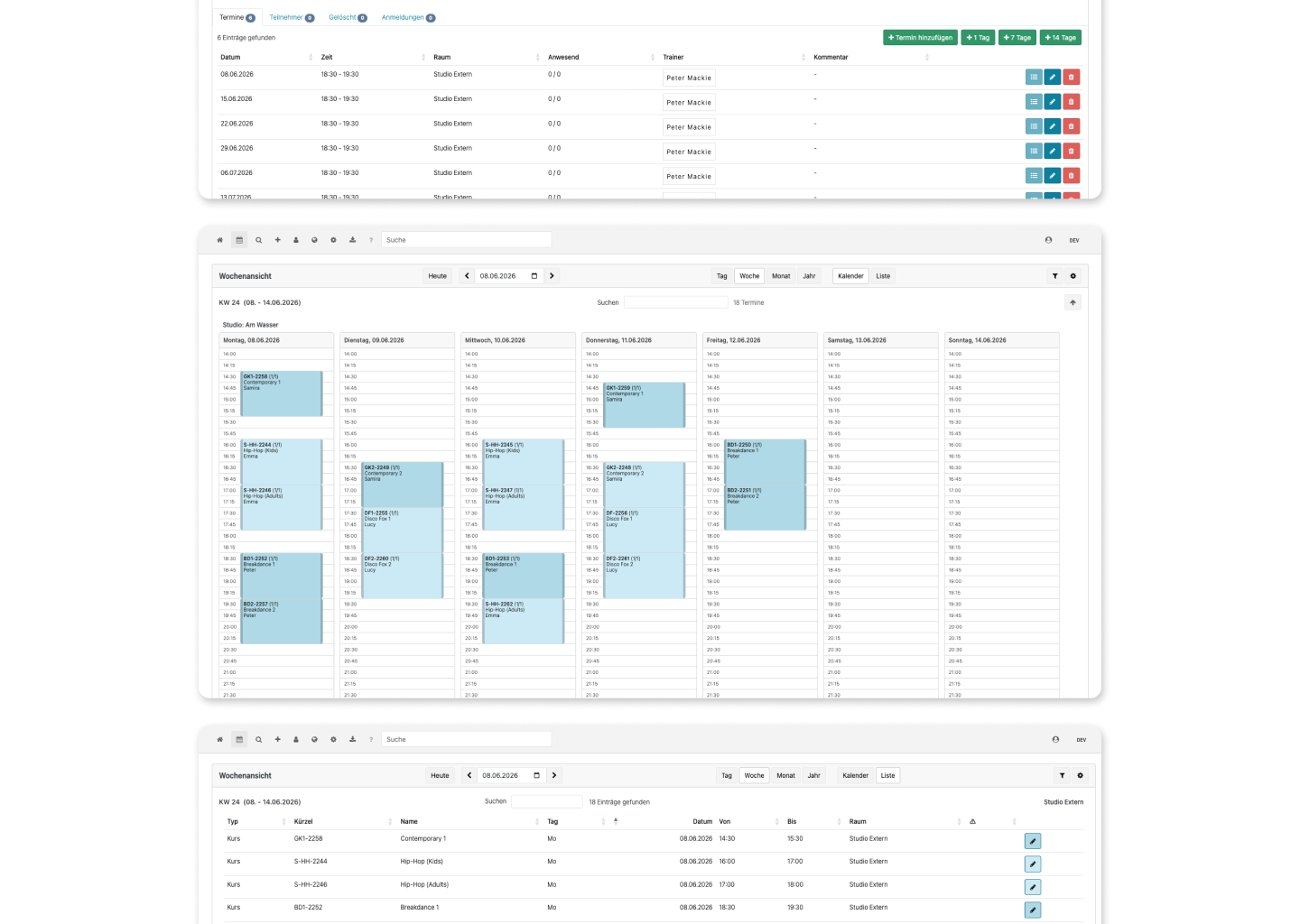Delete the 08.06.2026 appointment with red trash icon

coord(1071,78)
